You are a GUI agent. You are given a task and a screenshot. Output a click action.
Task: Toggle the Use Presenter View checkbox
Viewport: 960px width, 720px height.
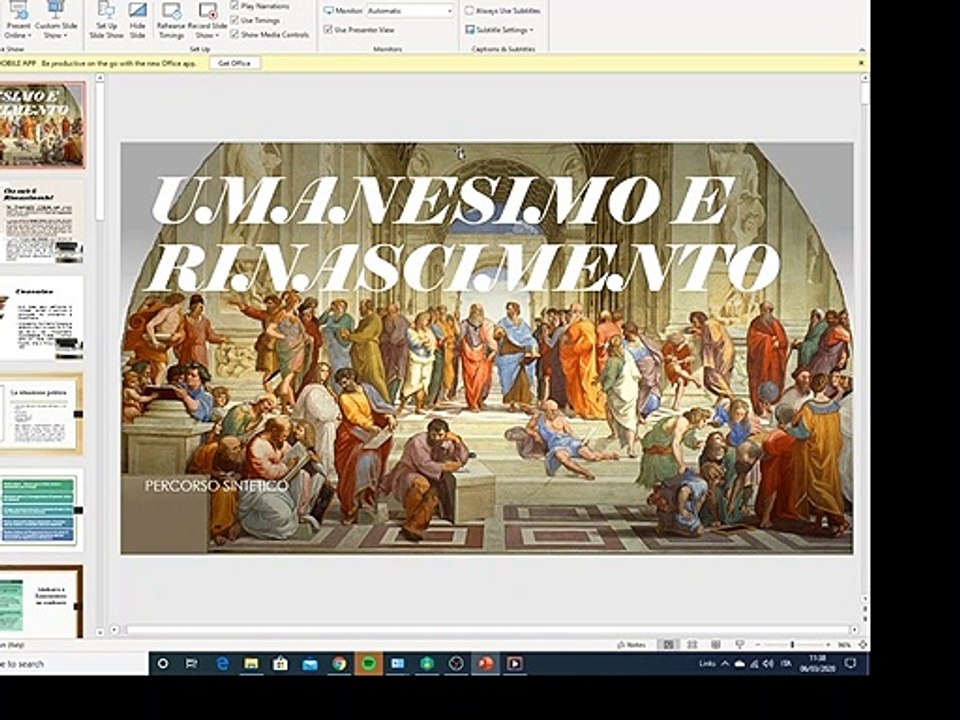coord(328,29)
